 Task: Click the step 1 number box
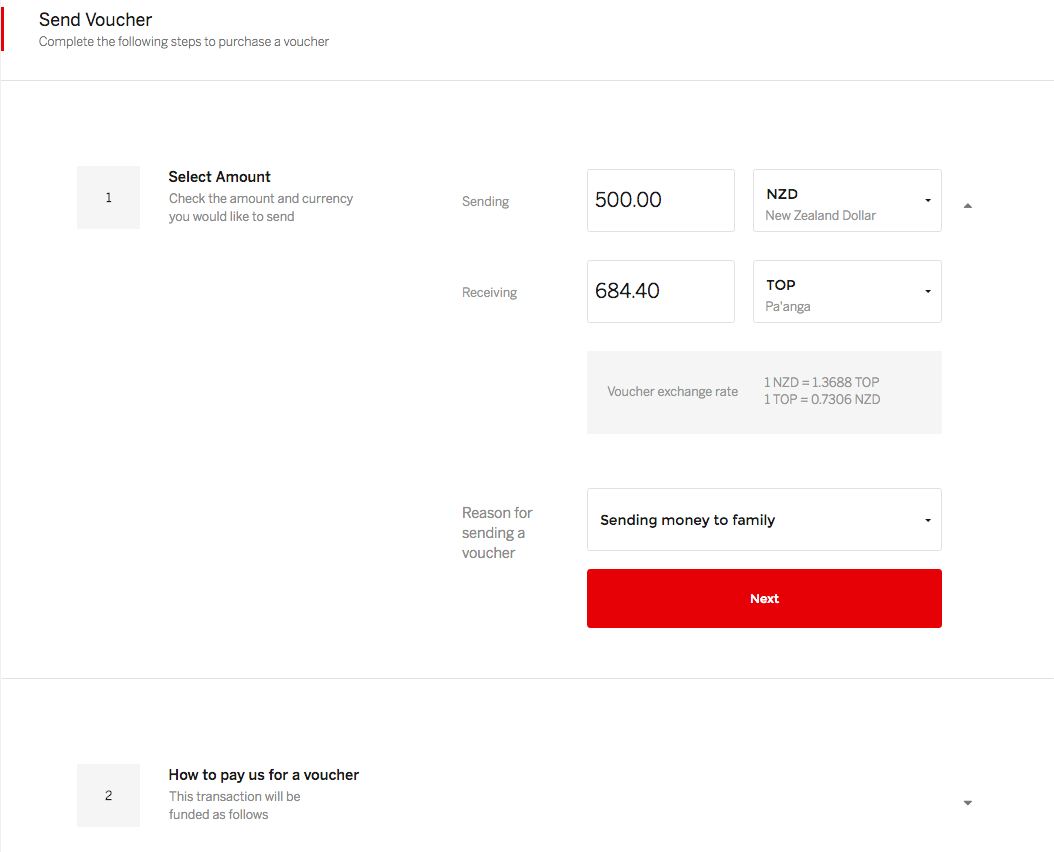(108, 198)
